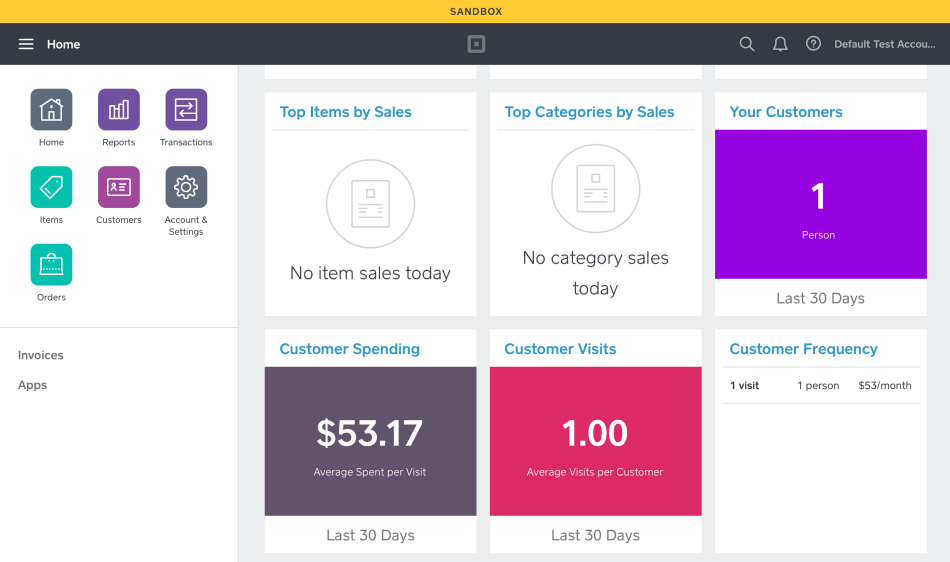This screenshot has height=562, width=950.
Task: Open Account & Settings gear icon
Action: pyautogui.click(x=186, y=187)
